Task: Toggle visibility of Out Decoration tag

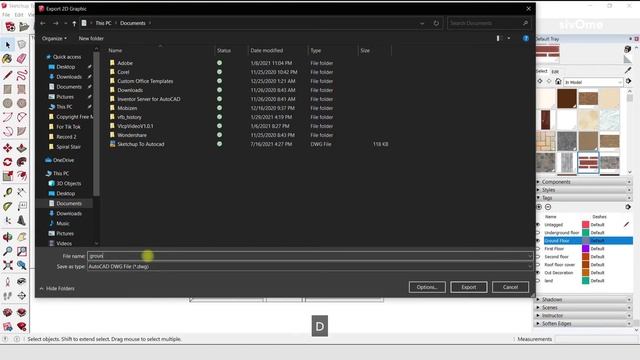Action: (538, 273)
